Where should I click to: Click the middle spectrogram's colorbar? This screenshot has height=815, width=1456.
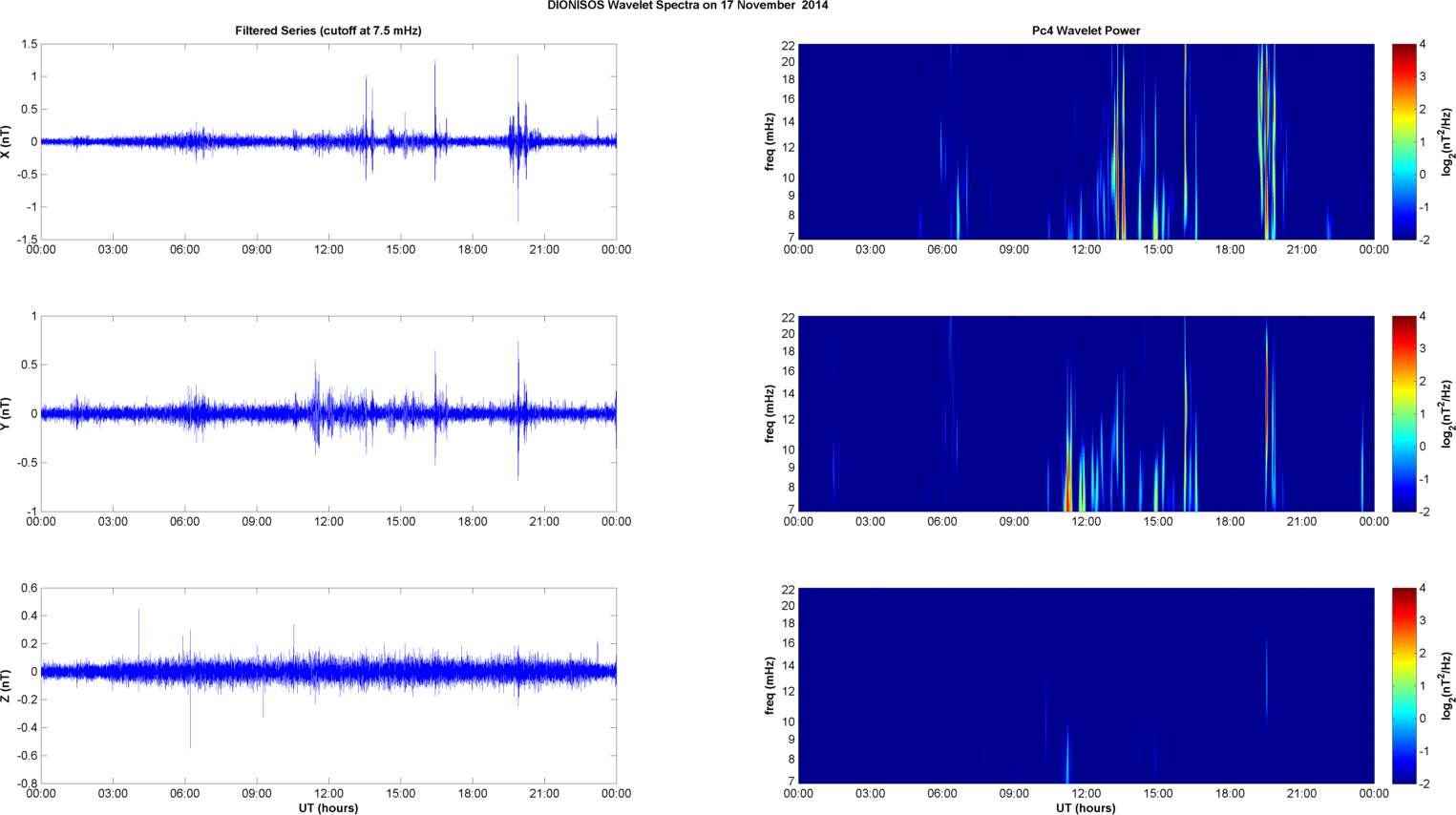click(x=1403, y=413)
